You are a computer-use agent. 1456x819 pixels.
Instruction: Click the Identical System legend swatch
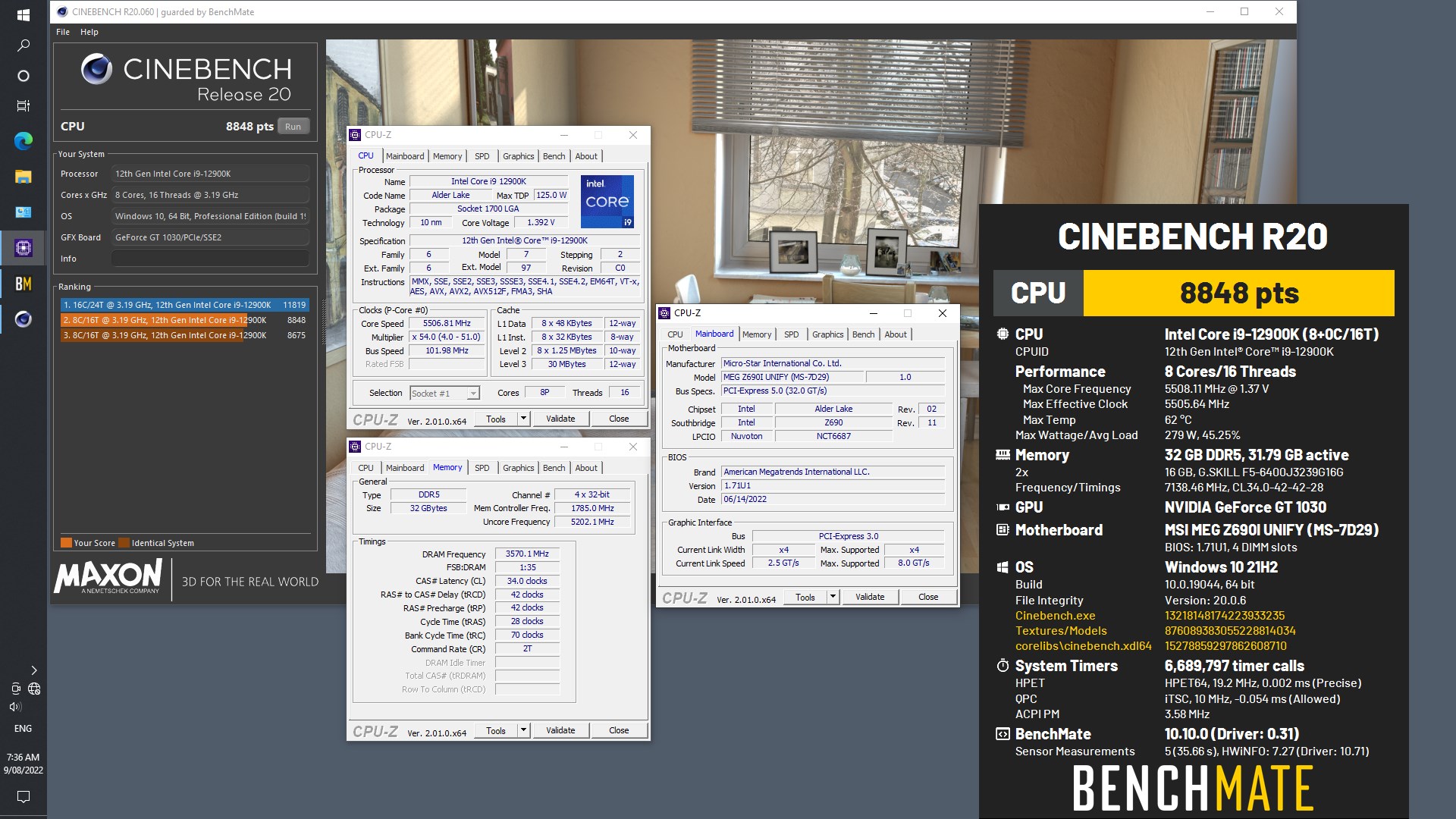[x=124, y=543]
